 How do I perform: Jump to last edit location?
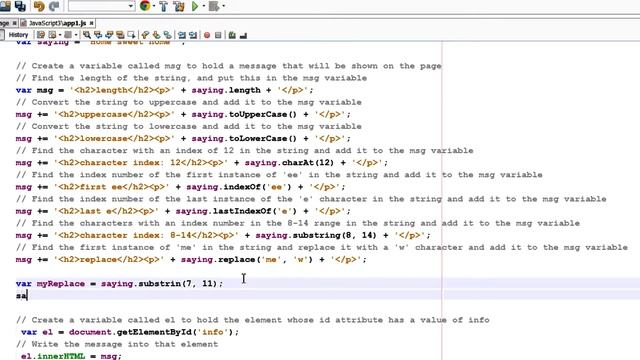click(41, 35)
